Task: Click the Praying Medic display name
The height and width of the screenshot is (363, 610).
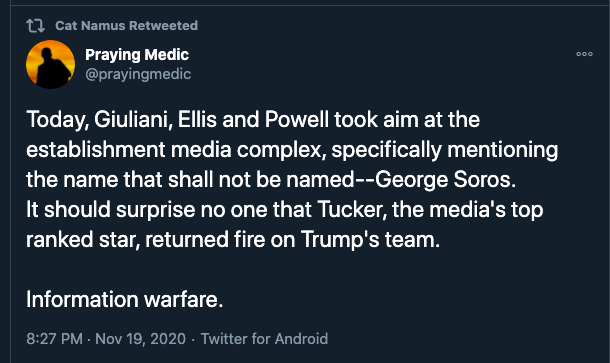Action: [x=137, y=54]
